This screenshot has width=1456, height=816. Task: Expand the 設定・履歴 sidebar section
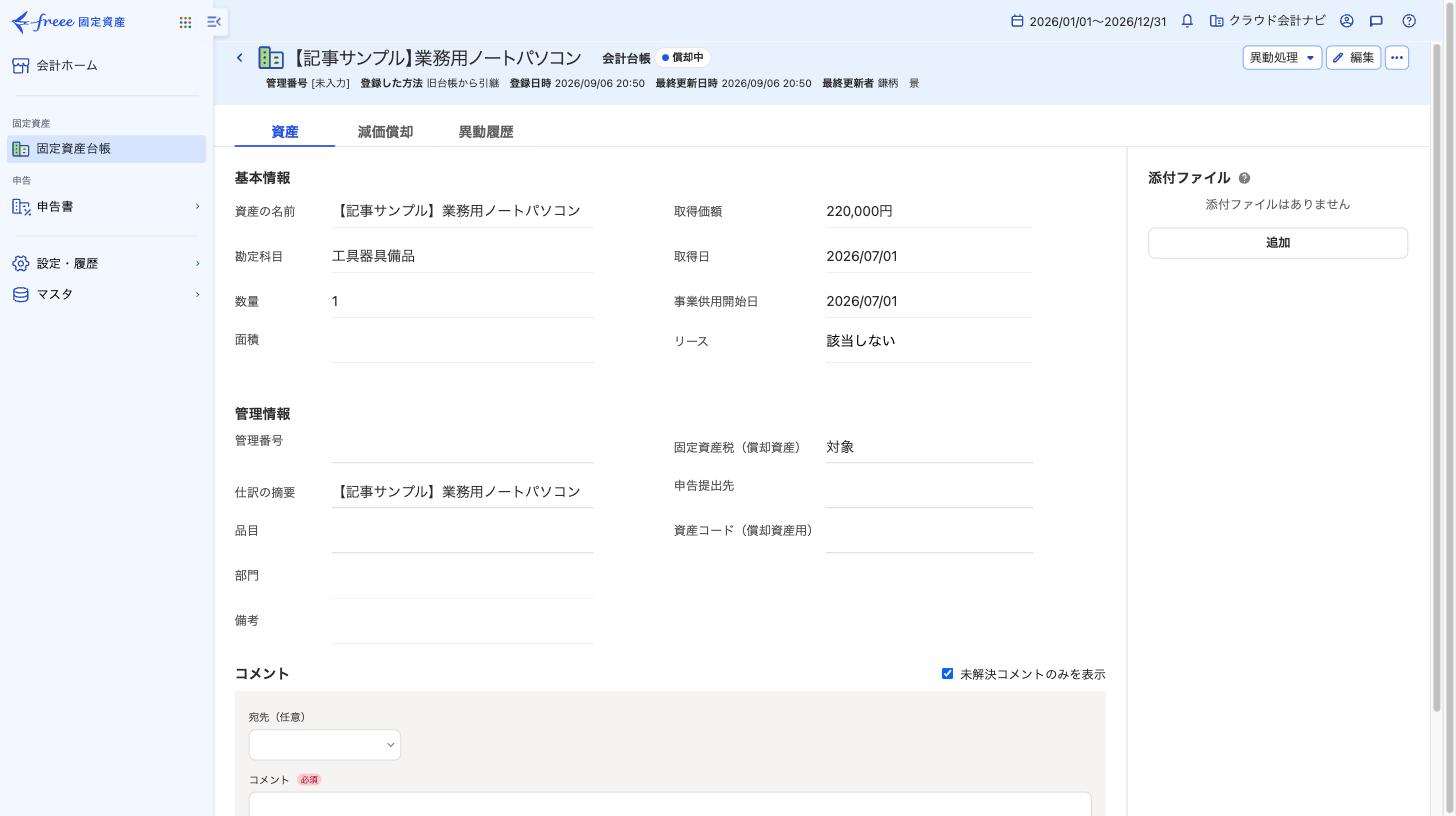click(106, 264)
